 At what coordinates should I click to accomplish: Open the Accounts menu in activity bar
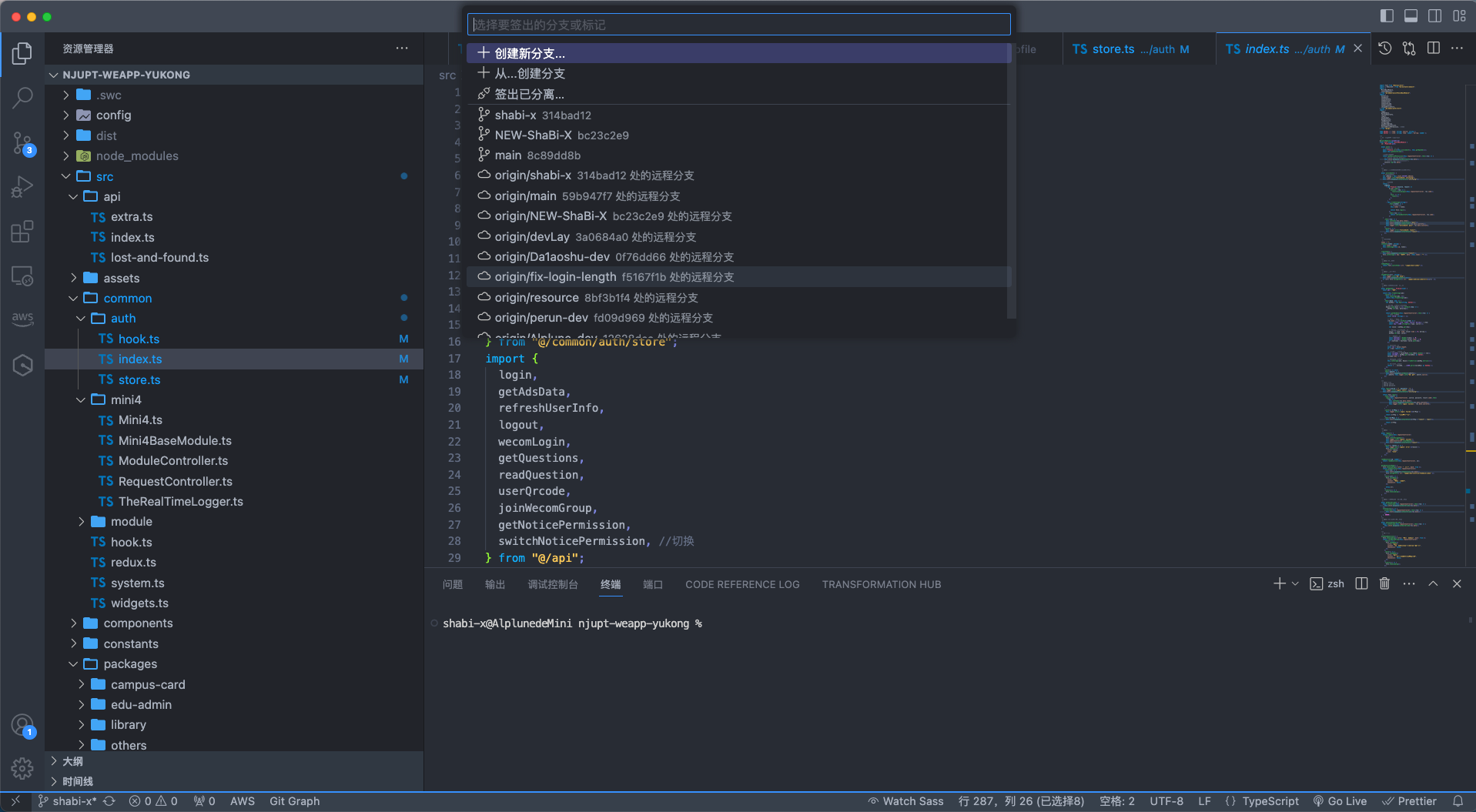[x=22, y=725]
